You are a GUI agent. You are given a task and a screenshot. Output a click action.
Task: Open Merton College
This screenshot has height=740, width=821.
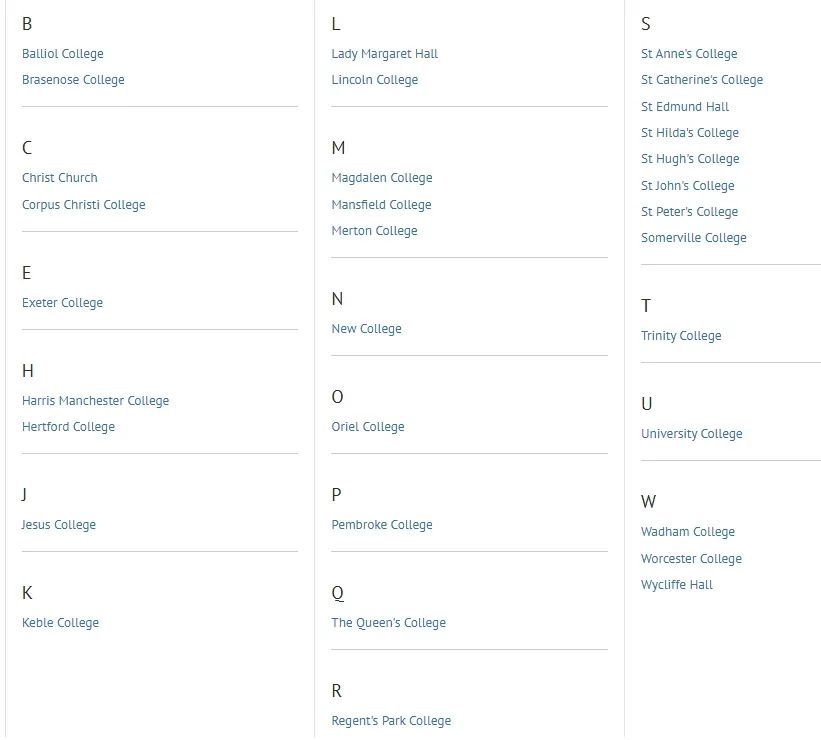[374, 231]
